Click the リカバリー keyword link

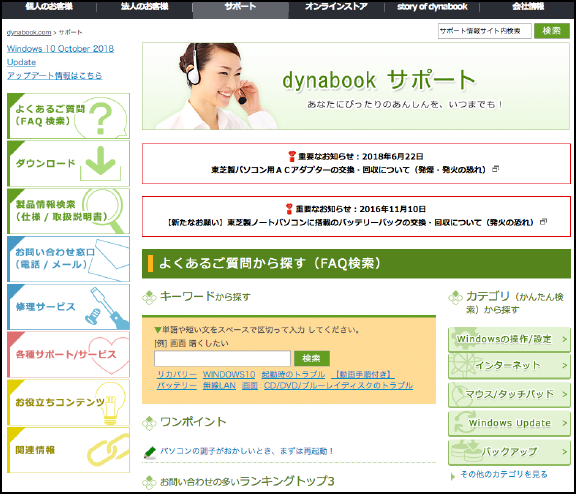(177, 374)
